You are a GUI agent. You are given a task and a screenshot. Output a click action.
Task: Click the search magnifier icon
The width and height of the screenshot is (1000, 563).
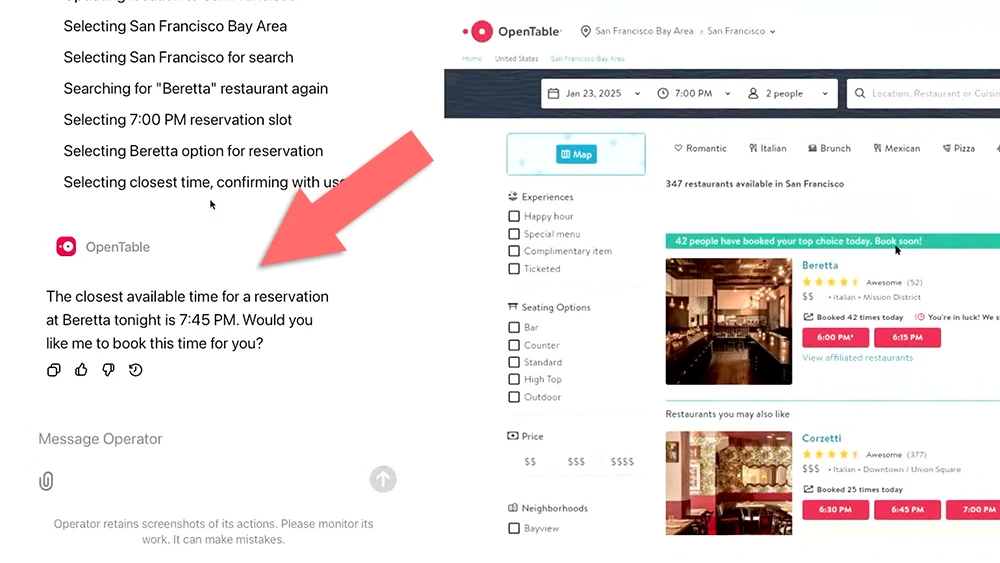pos(860,94)
